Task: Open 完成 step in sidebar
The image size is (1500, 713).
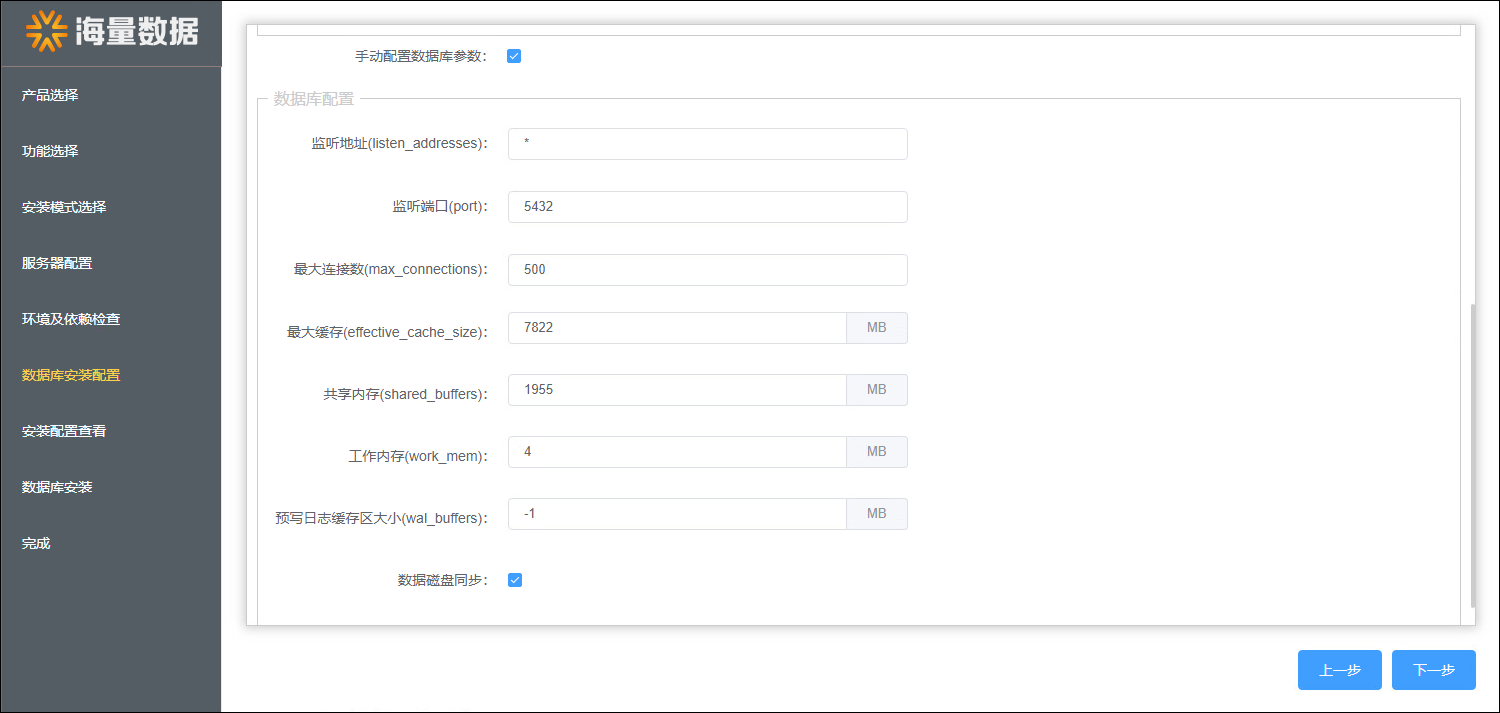Action: (36, 543)
